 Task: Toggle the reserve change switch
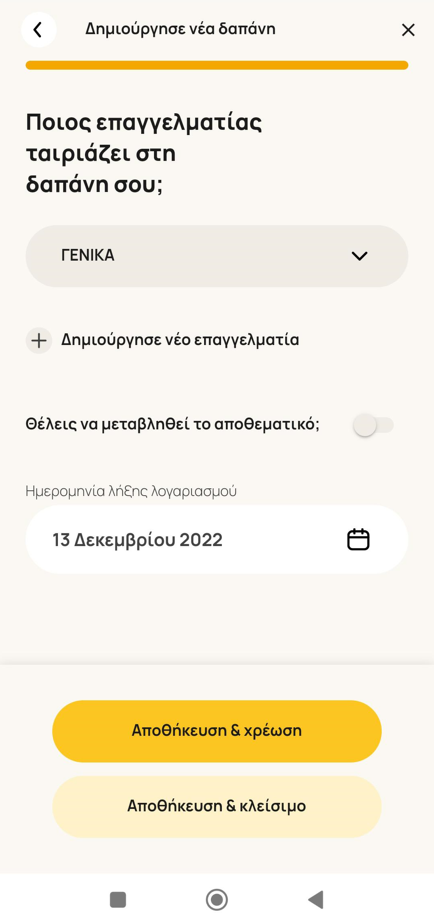[374, 425]
